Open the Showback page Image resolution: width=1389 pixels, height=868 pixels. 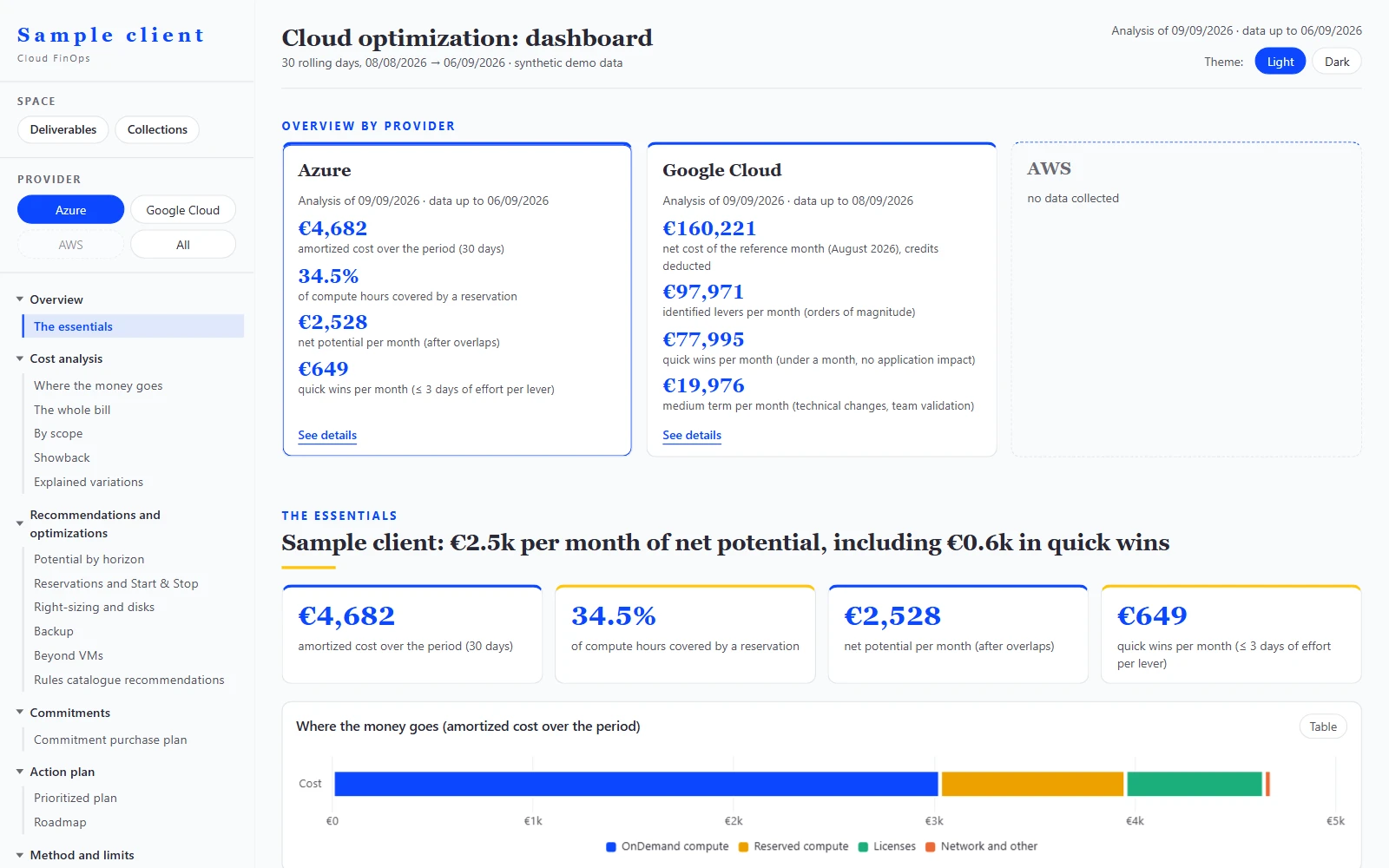tap(62, 457)
